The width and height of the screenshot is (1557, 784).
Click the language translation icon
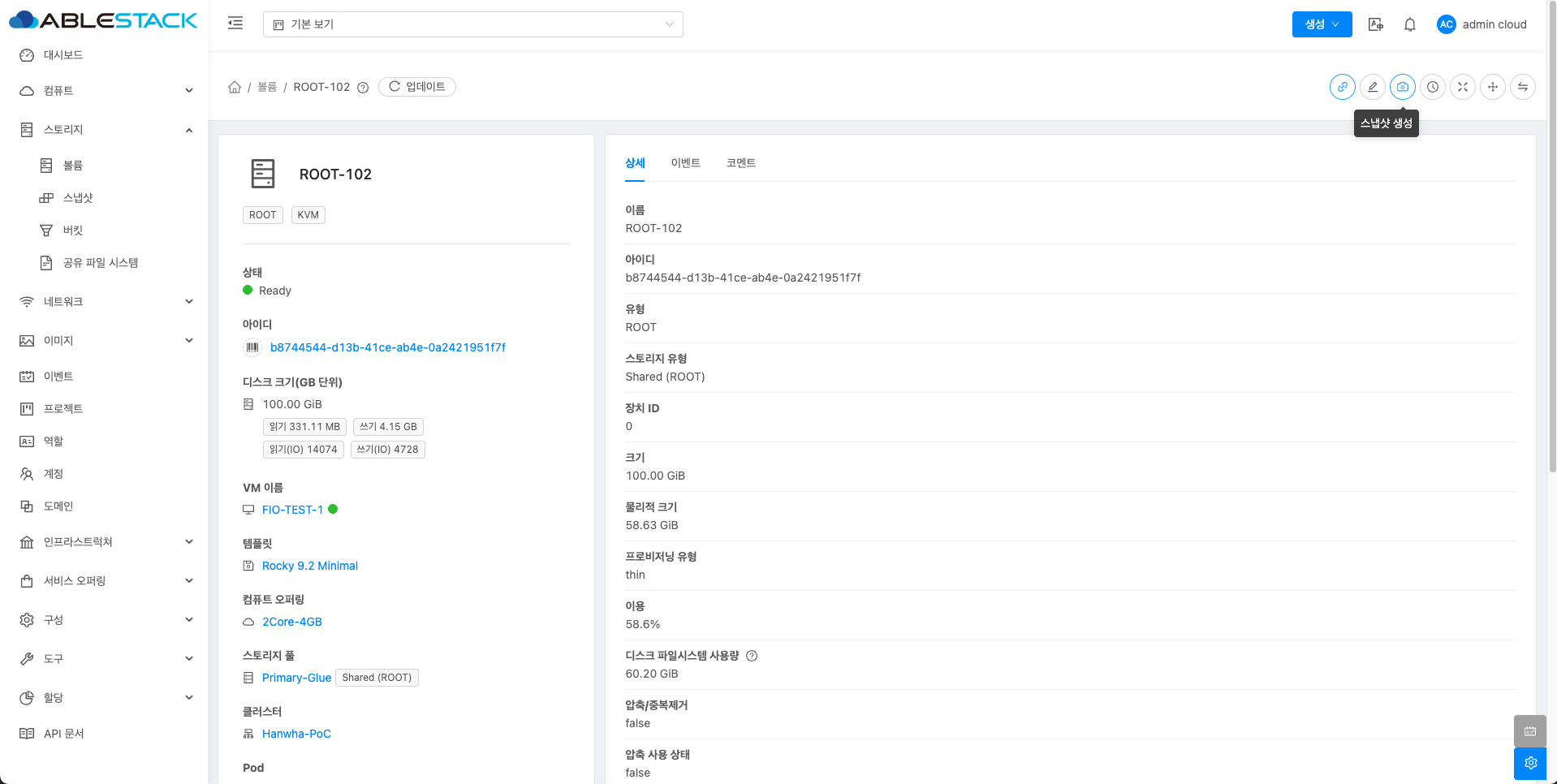(1375, 24)
